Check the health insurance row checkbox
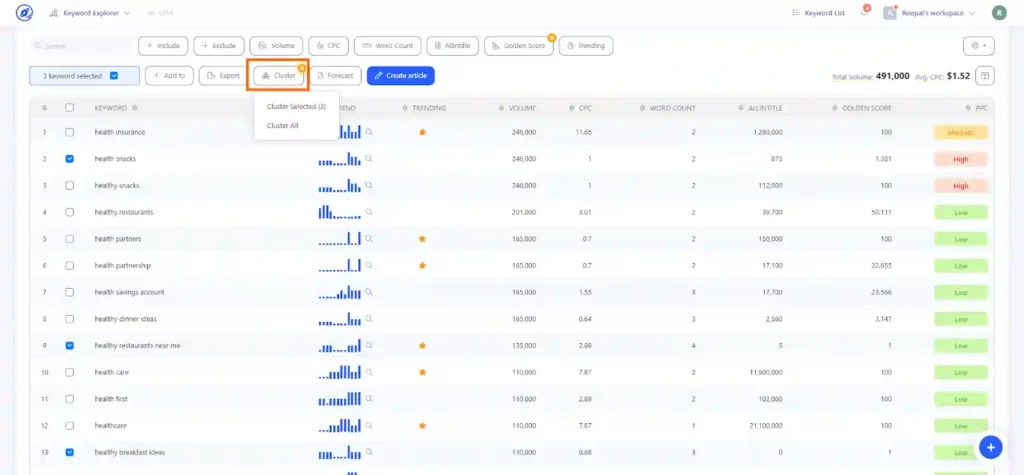Image resolution: width=1024 pixels, height=475 pixels. point(69,132)
